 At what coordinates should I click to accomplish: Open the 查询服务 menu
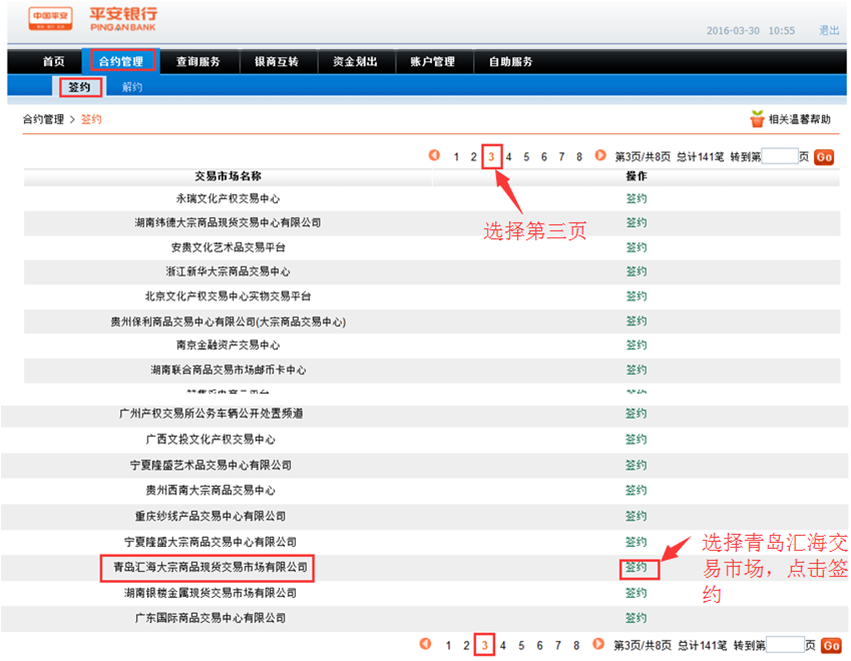coord(198,61)
